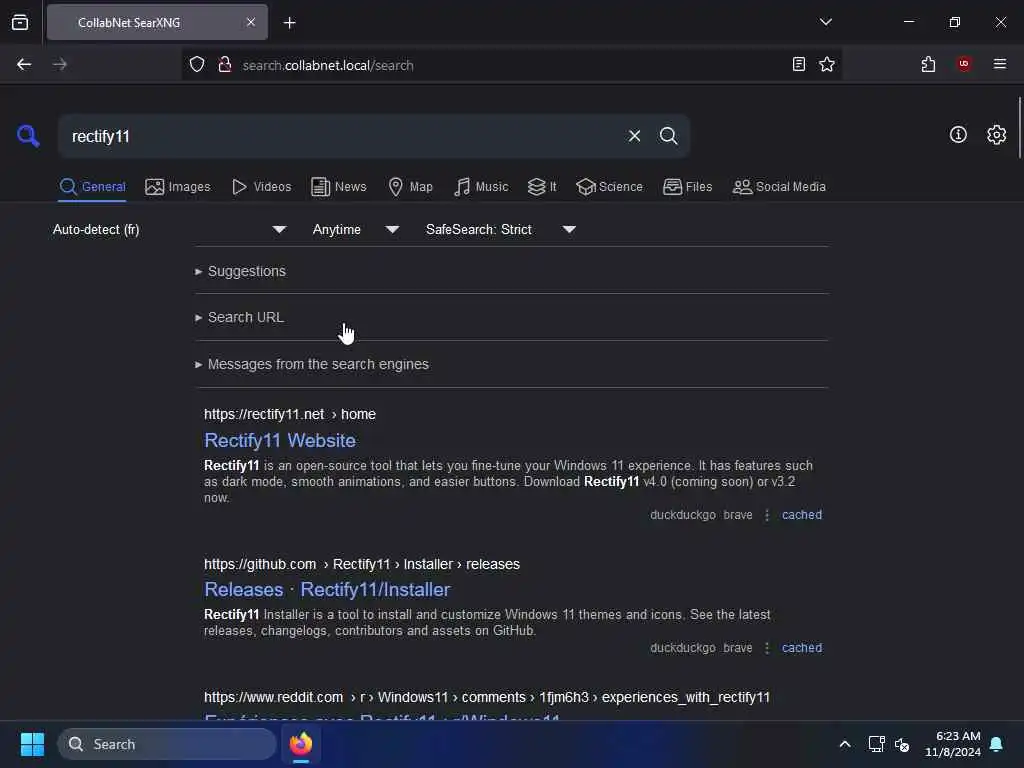Viewport: 1024px width, 768px height.
Task: Click the page vertical scrollbar
Action: pyautogui.click(x=1019, y=127)
